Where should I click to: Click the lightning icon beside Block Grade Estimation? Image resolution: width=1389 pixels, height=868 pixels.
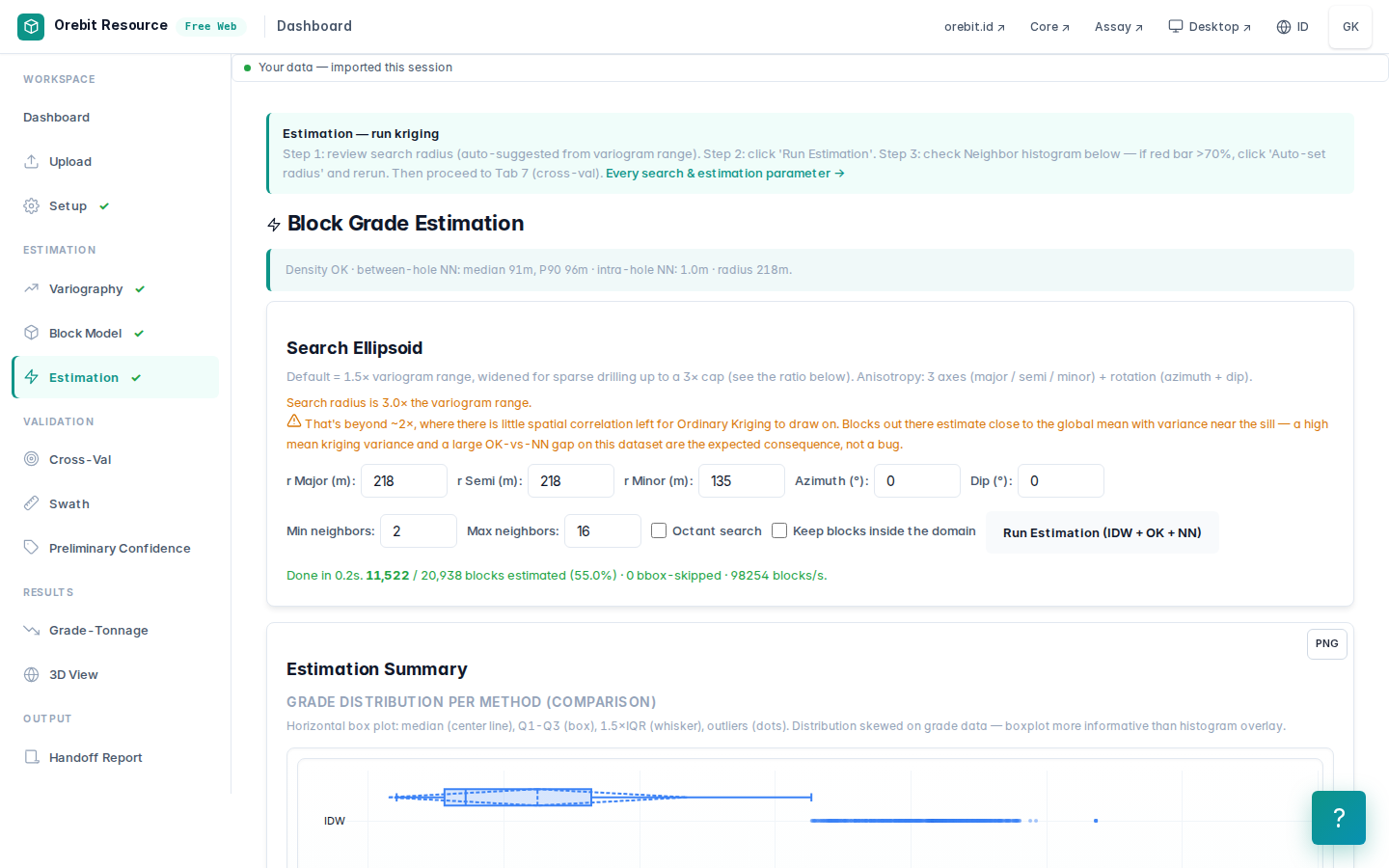pyautogui.click(x=274, y=225)
